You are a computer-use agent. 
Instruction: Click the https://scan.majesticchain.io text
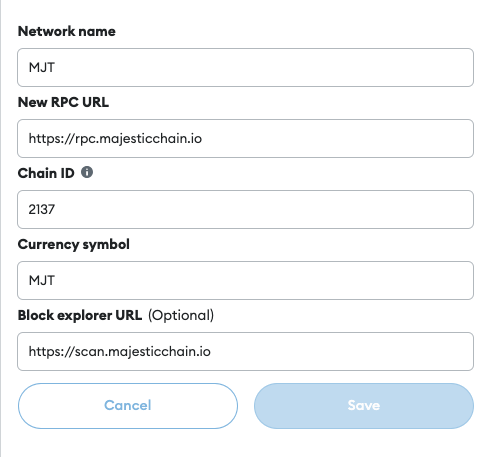pyautogui.click(x=120, y=352)
